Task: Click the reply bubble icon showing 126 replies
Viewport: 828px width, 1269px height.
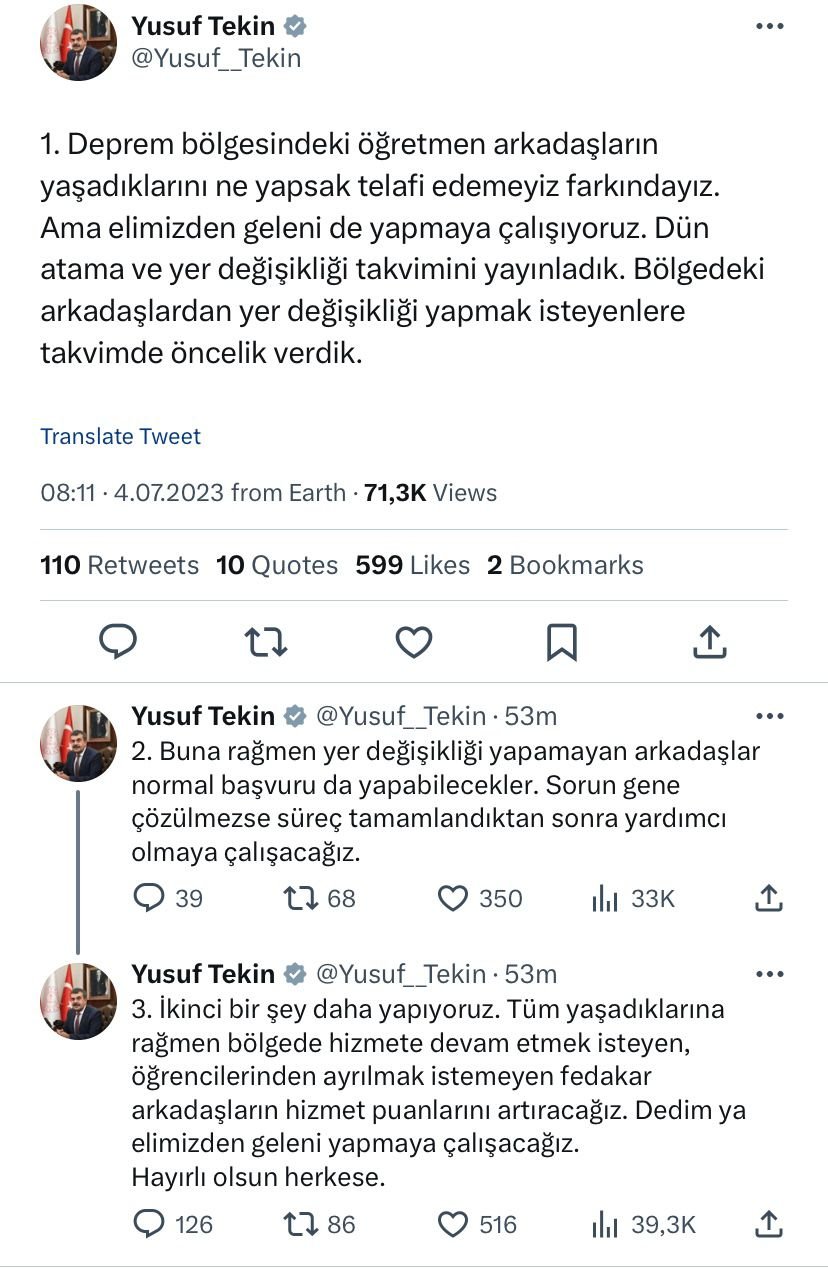Action: [x=152, y=1224]
